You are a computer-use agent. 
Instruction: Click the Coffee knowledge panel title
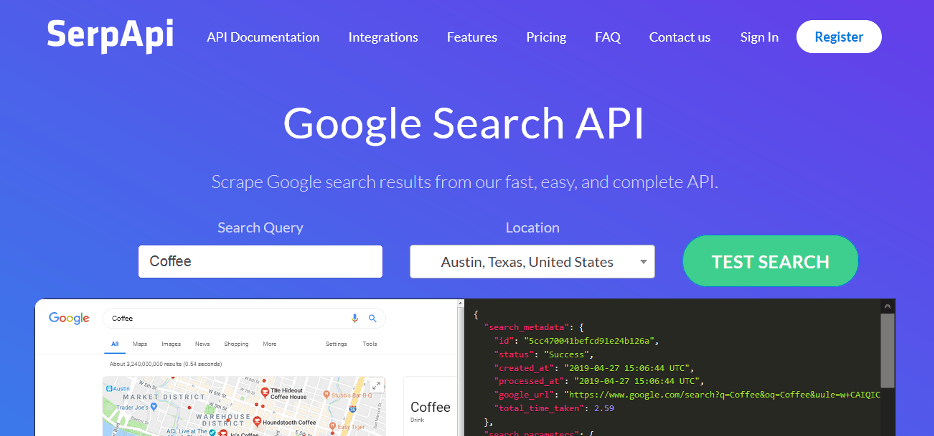coord(430,407)
